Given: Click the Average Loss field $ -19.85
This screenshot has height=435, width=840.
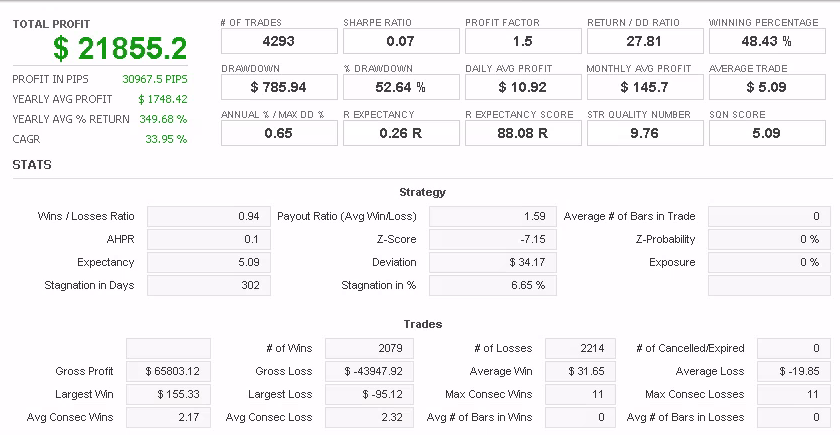Looking at the screenshot, I should (x=794, y=371).
